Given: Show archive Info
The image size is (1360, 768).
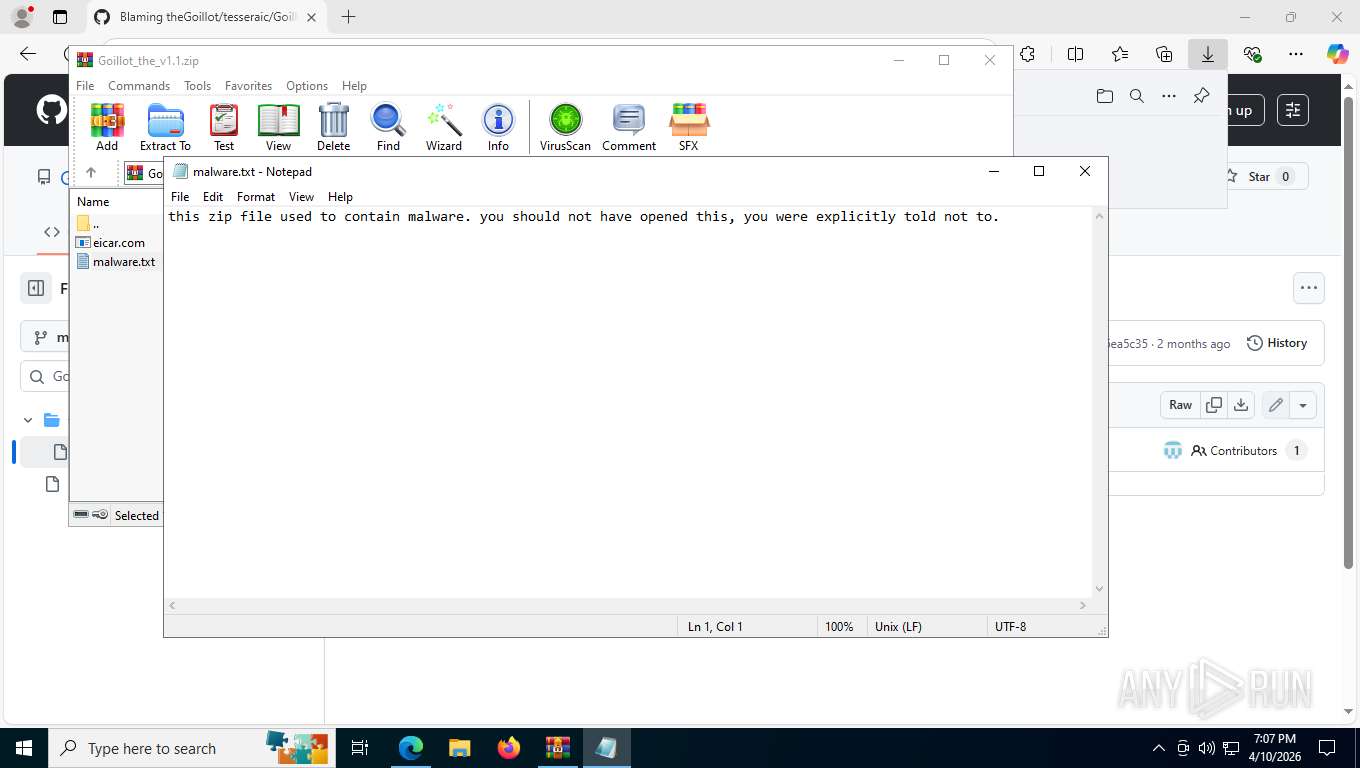Looking at the screenshot, I should point(498,127).
